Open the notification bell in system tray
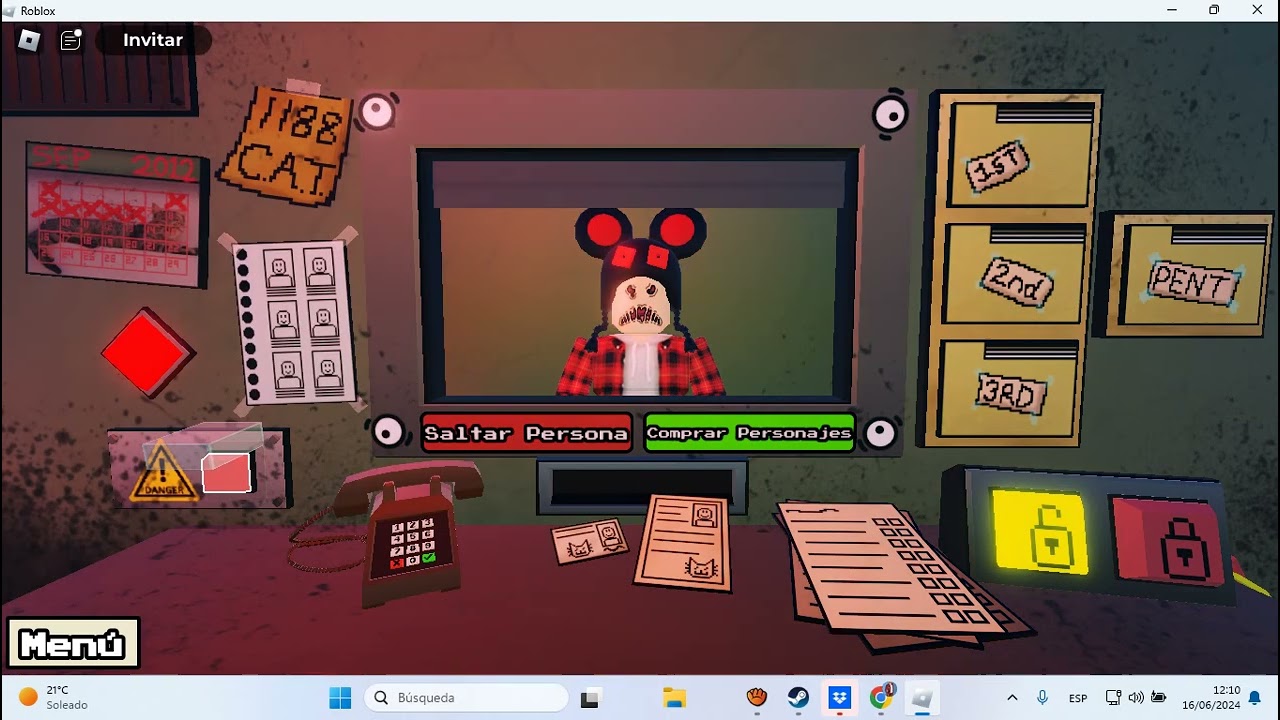The height and width of the screenshot is (720, 1280). point(1254,697)
